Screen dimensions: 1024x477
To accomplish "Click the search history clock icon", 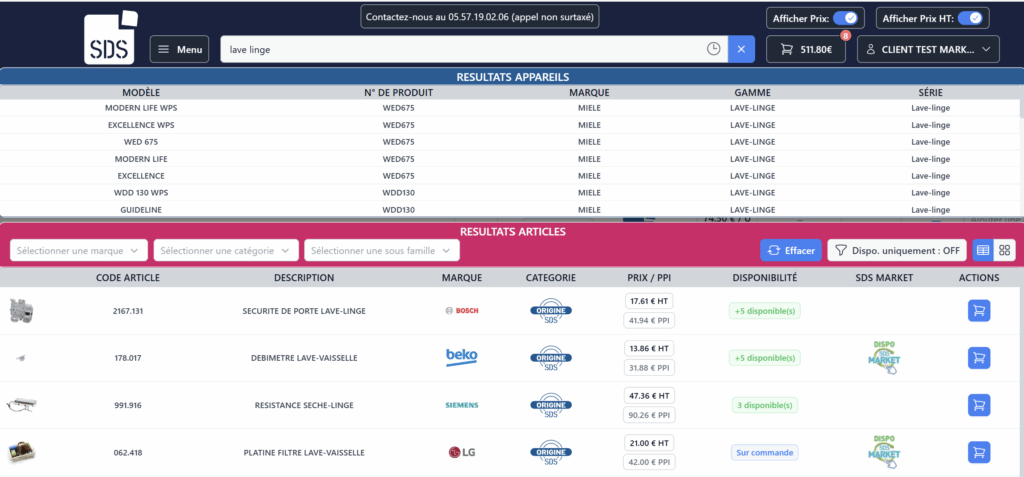I will [714, 49].
